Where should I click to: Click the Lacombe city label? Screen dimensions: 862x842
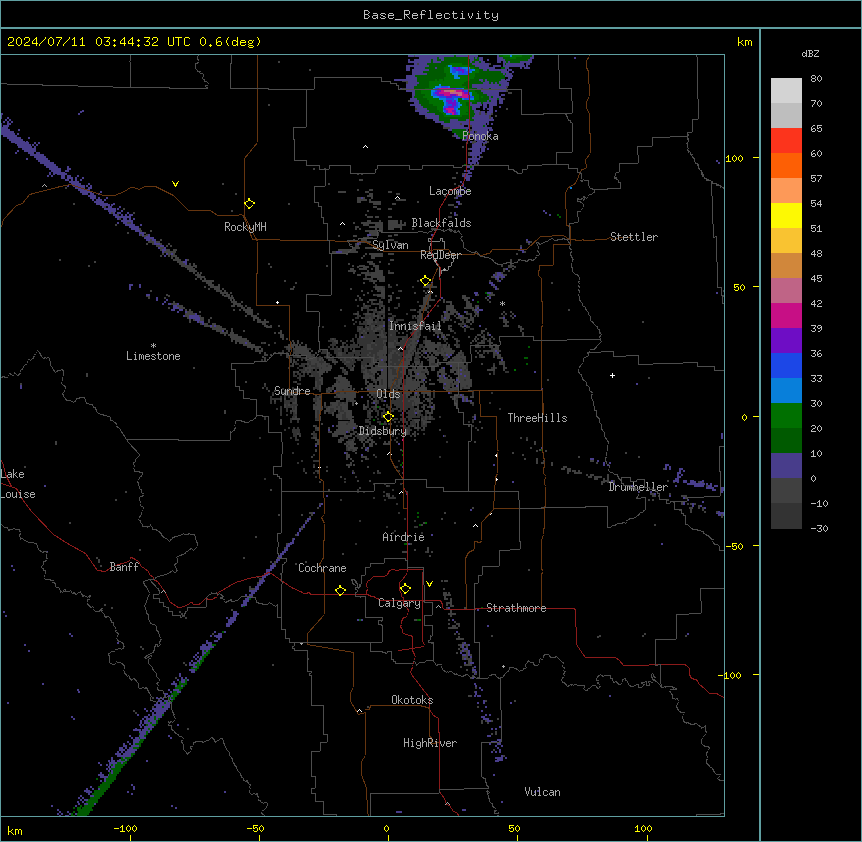[x=450, y=191]
